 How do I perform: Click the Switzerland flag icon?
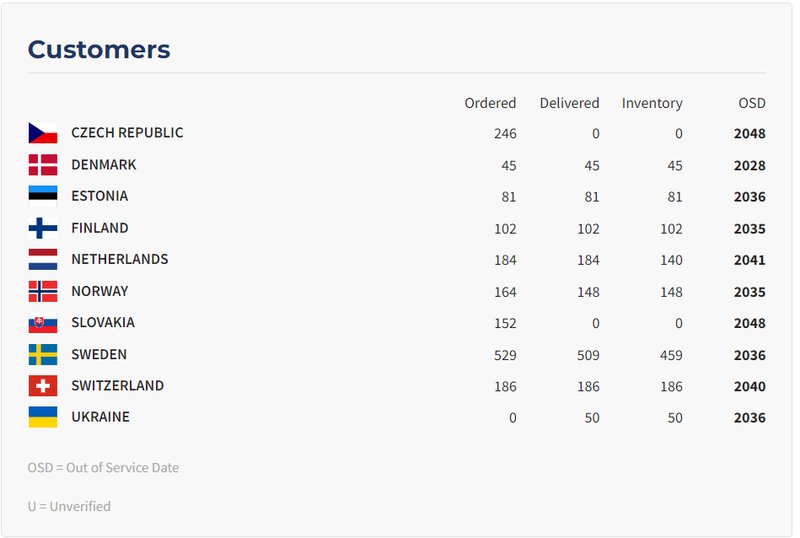pos(43,386)
